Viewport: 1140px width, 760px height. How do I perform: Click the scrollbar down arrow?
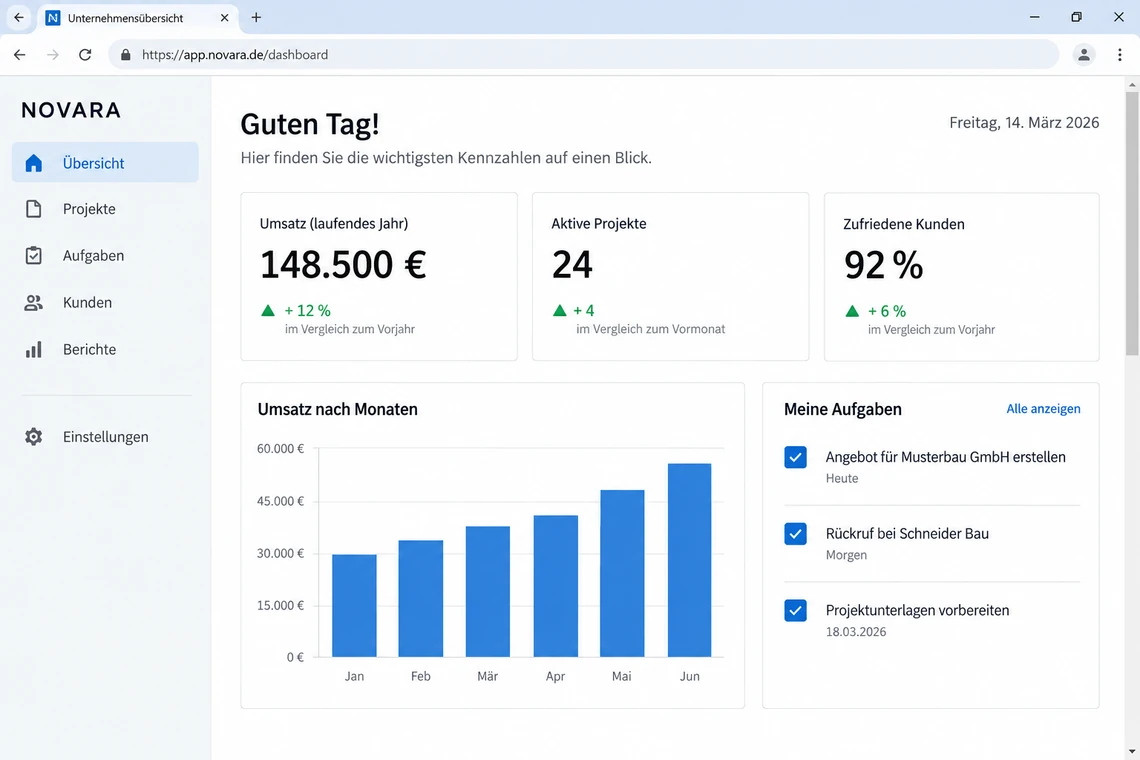click(x=1132, y=751)
